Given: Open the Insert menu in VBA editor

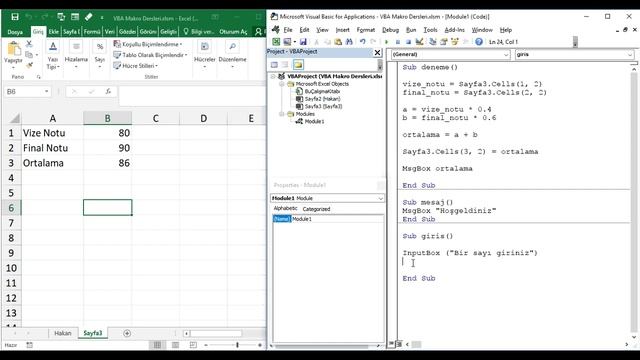Looking at the screenshot, I should (342, 30).
